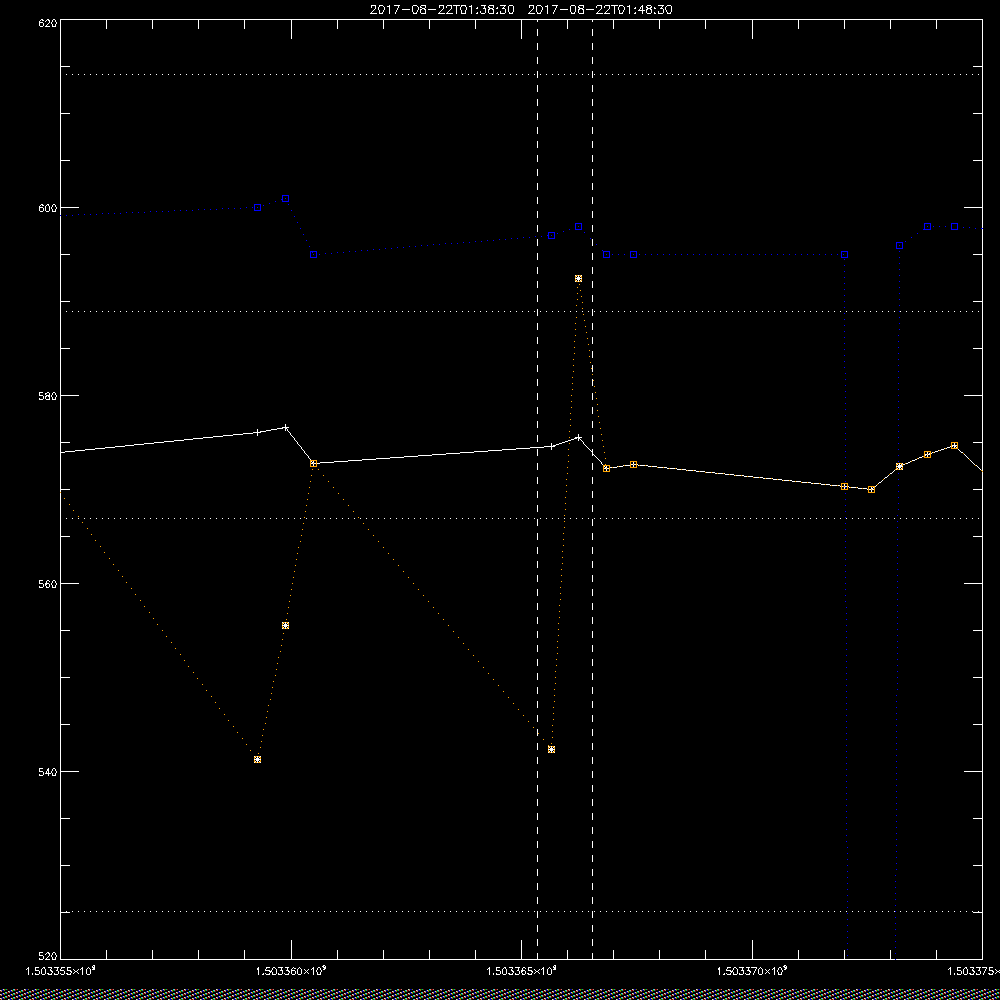Select the white plus marker peaking near 577
Screen dimensions: 1000x1000
coord(286,427)
